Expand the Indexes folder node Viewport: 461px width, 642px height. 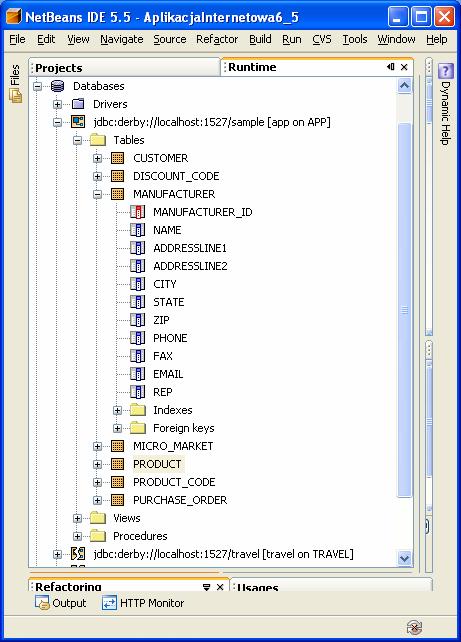[118, 410]
